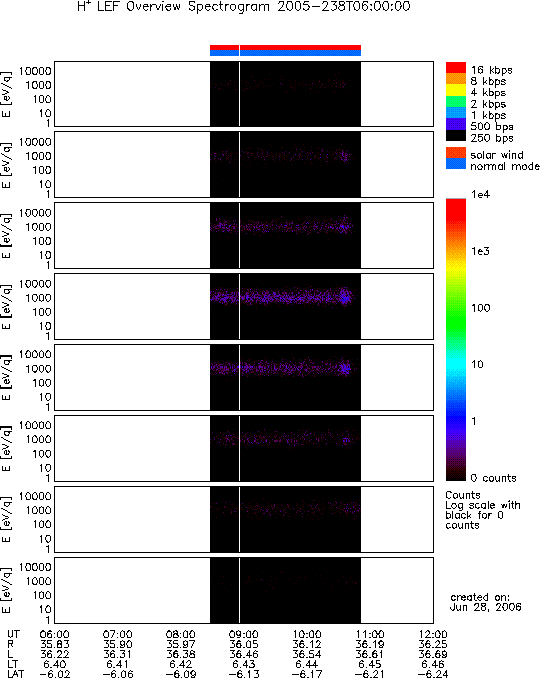Click the 1e4 color bar label
540x678 pixels.
click(x=480, y=195)
